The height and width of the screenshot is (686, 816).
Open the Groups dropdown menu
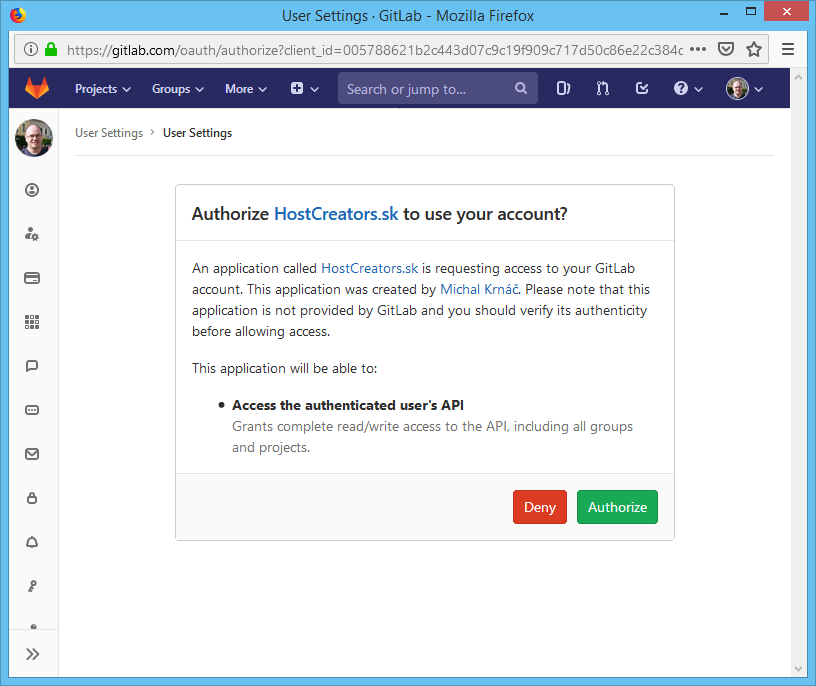click(x=177, y=89)
